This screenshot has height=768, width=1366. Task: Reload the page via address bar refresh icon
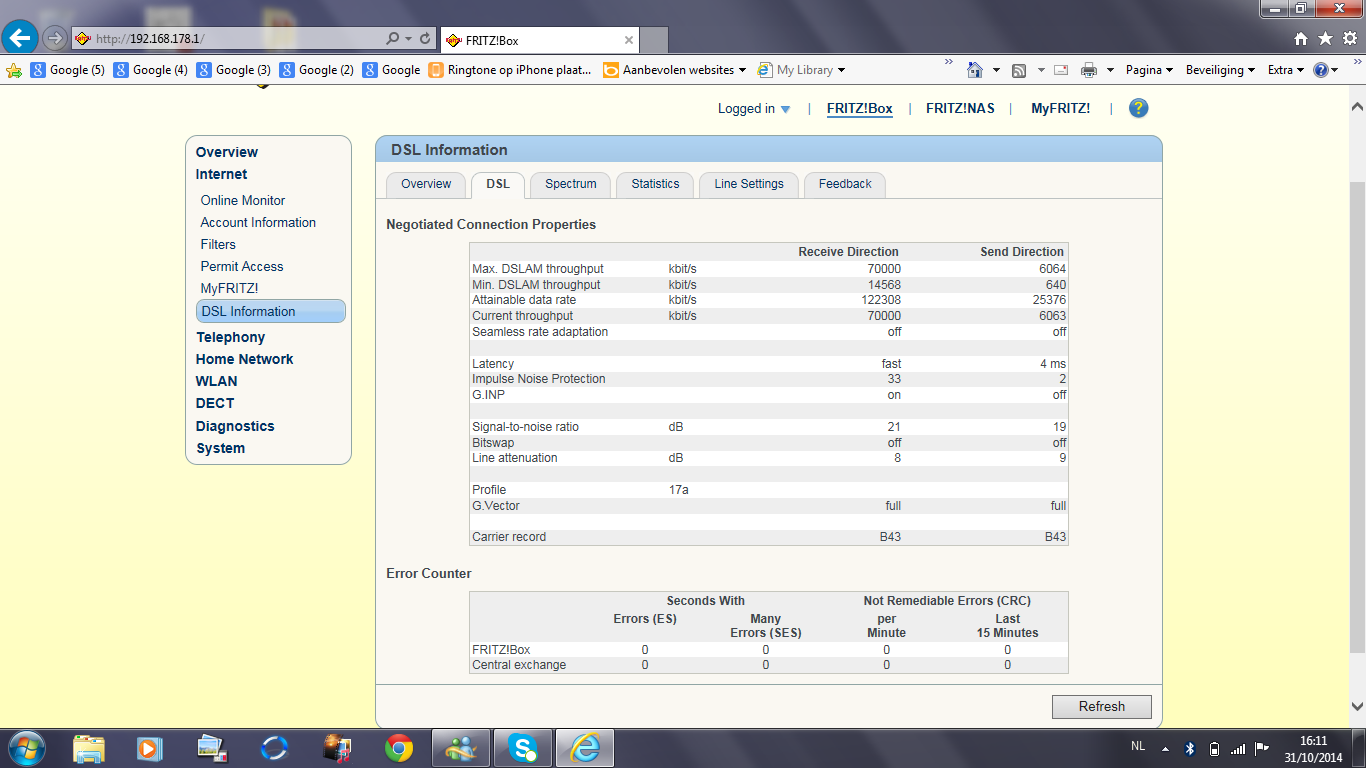426,39
